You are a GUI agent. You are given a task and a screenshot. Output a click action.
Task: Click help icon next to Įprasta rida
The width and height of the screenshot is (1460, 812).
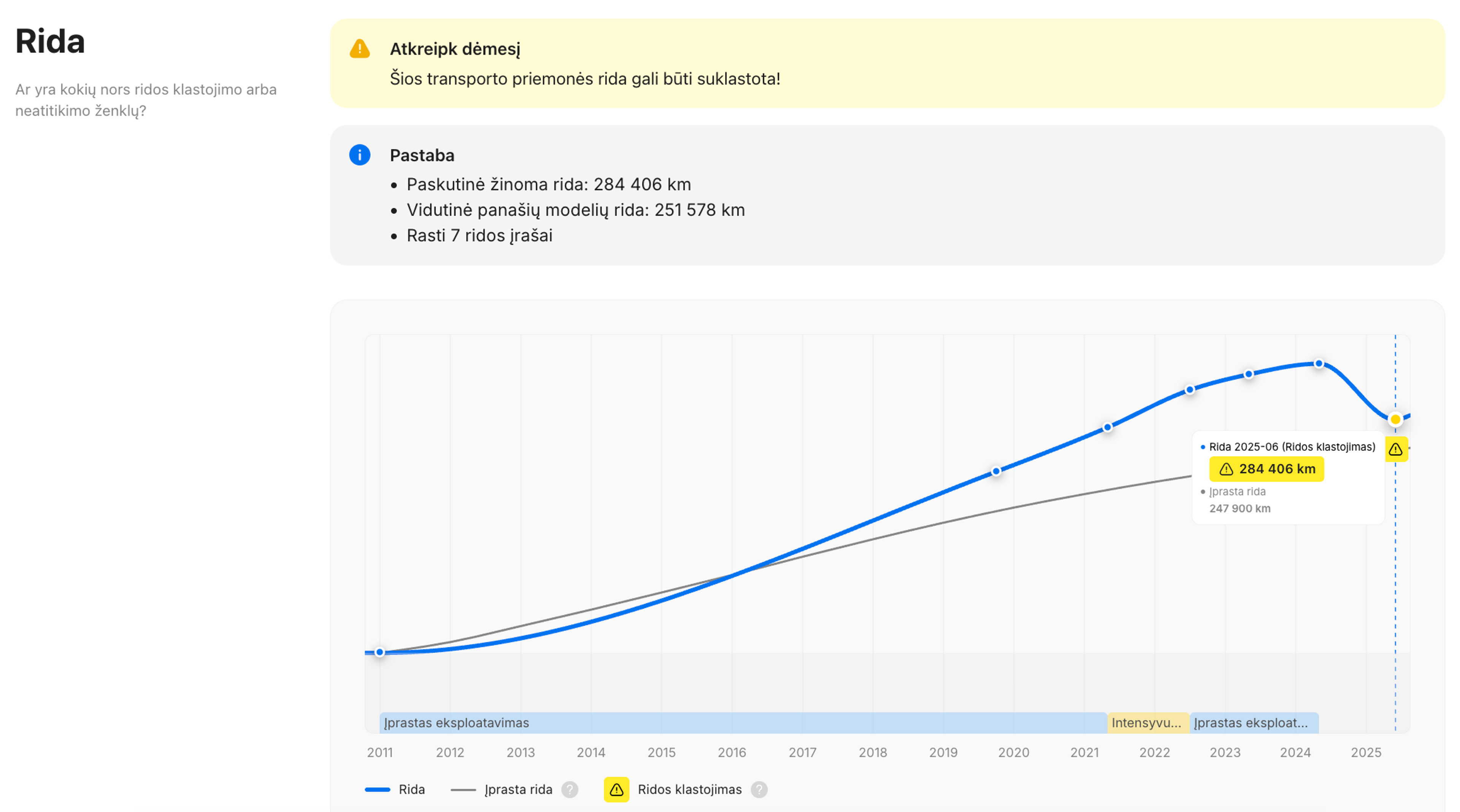coord(570,789)
